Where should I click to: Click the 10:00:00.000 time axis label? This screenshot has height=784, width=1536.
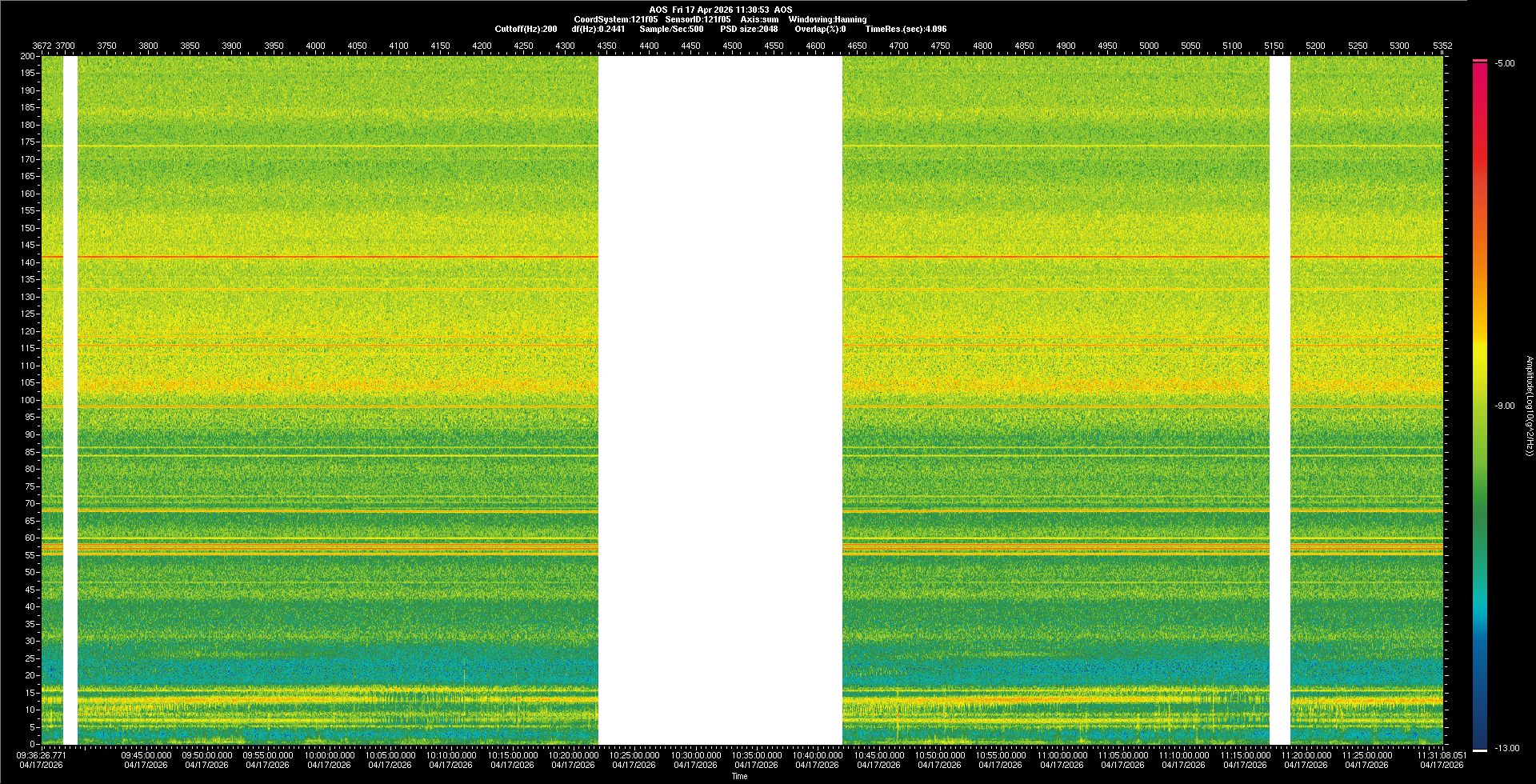[x=330, y=754]
